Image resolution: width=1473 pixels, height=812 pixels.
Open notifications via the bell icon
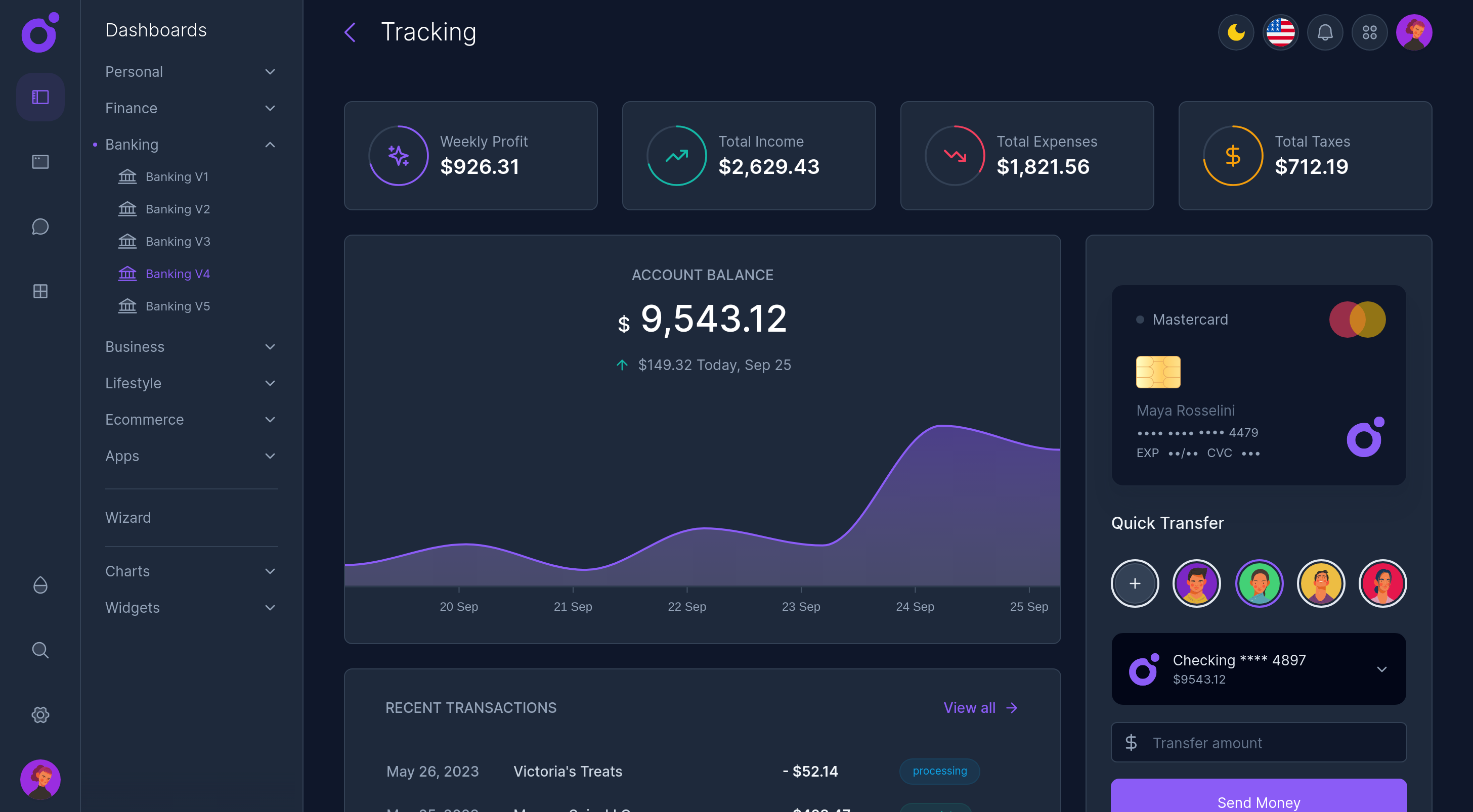coord(1325,32)
